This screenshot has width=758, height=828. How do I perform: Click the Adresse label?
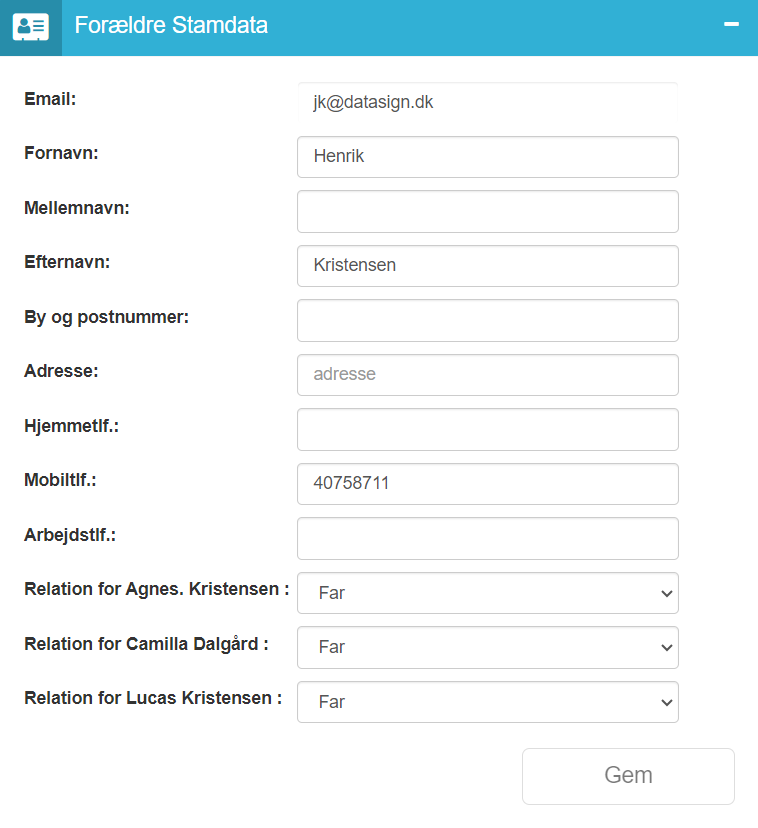(x=61, y=371)
